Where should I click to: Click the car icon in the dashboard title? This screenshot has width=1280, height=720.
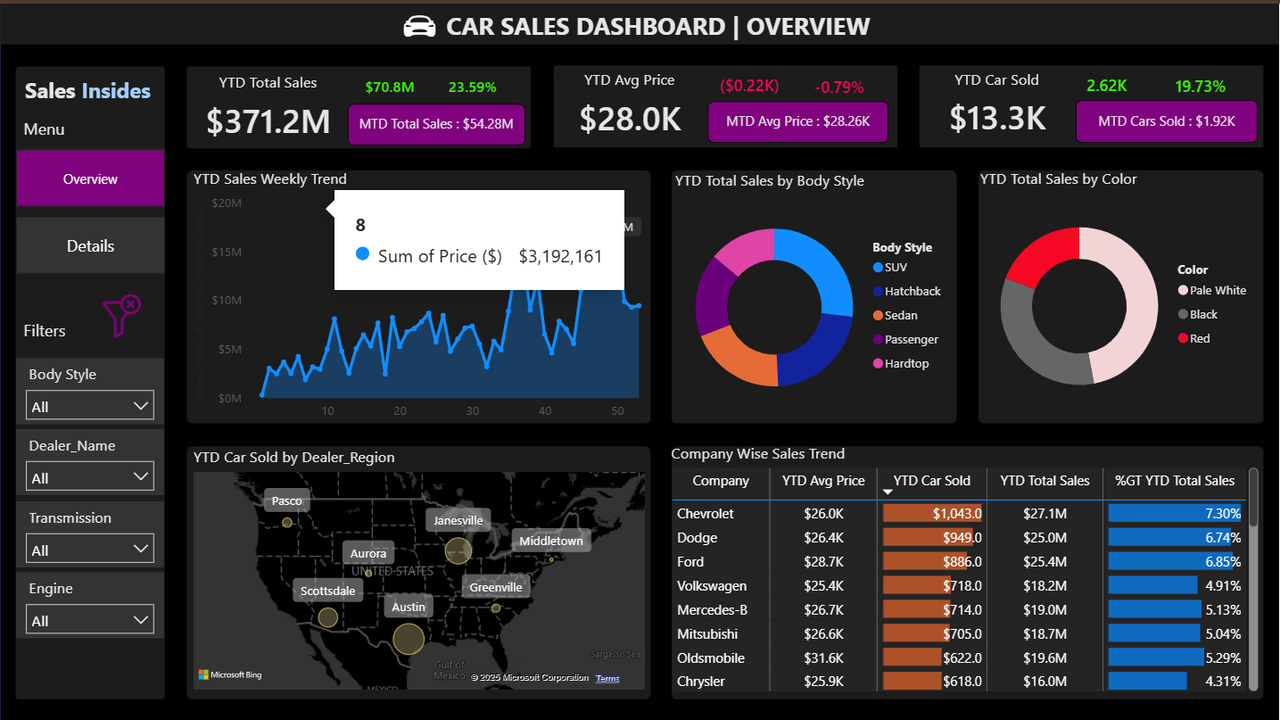click(419, 27)
